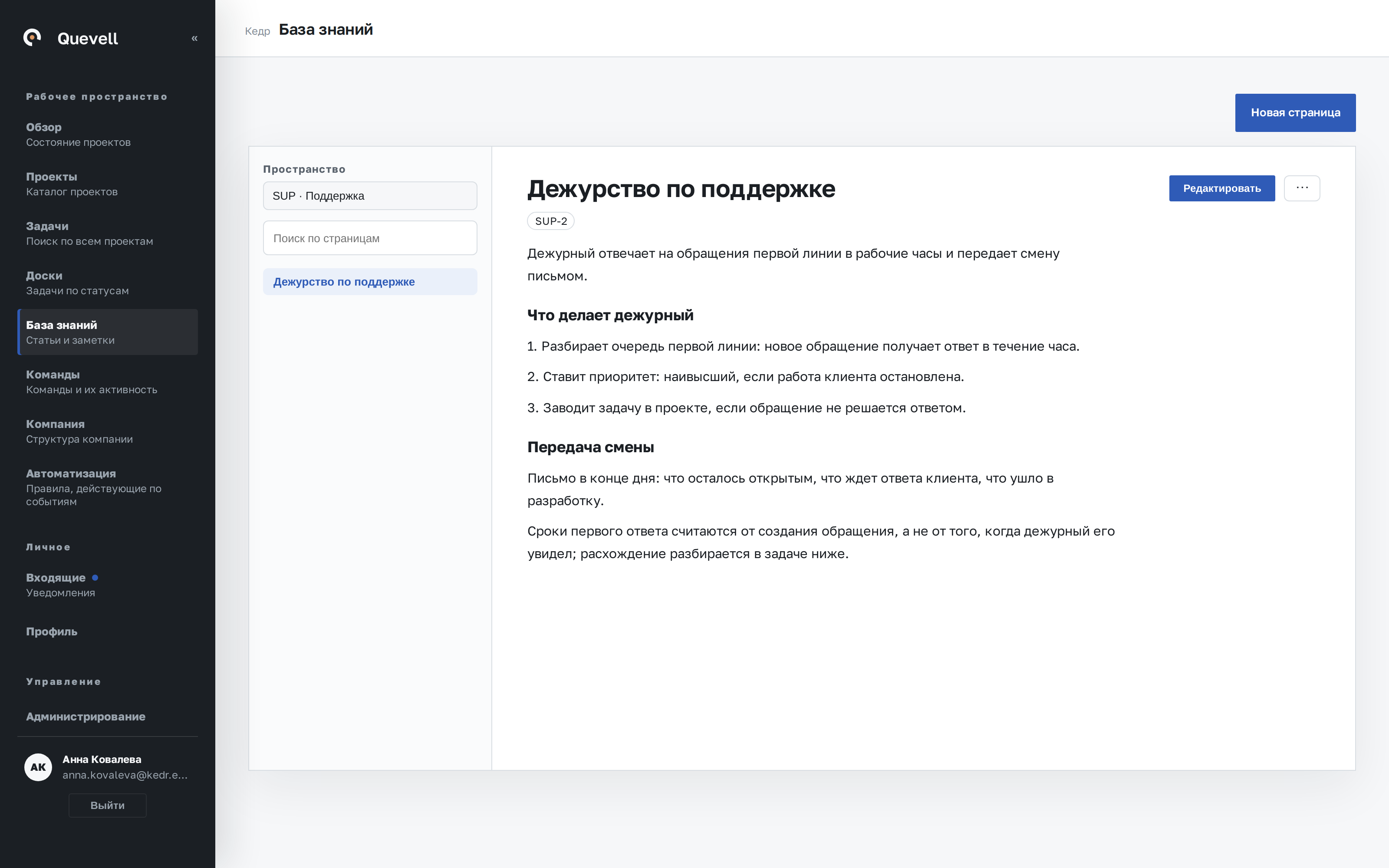The height and width of the screenshot is (868, 1389).
Task: Click the Передача смены heading
Action: point(591,447)
